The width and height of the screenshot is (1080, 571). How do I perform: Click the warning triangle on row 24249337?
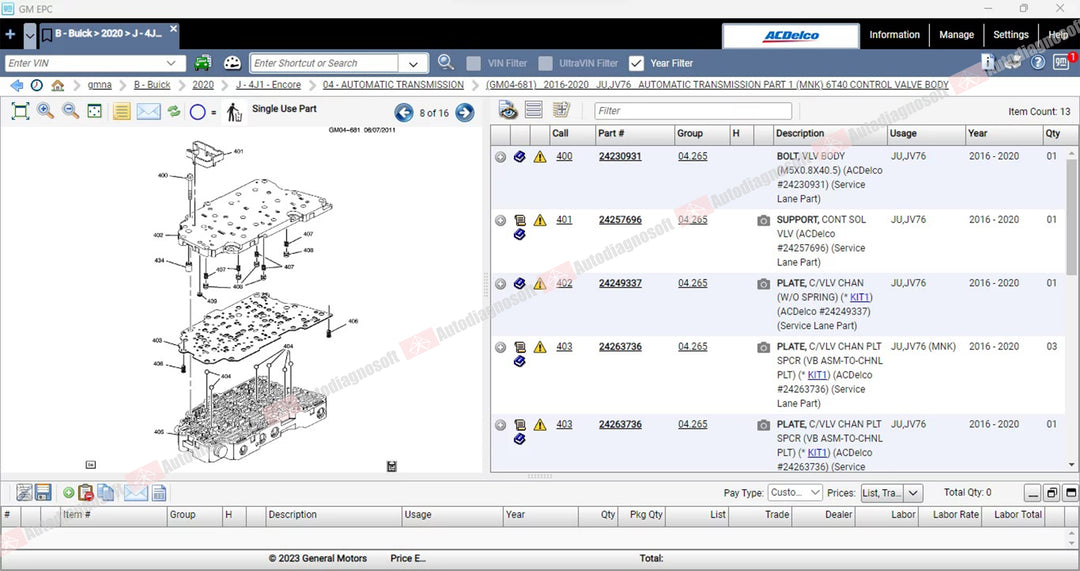[x=540, y=284]
